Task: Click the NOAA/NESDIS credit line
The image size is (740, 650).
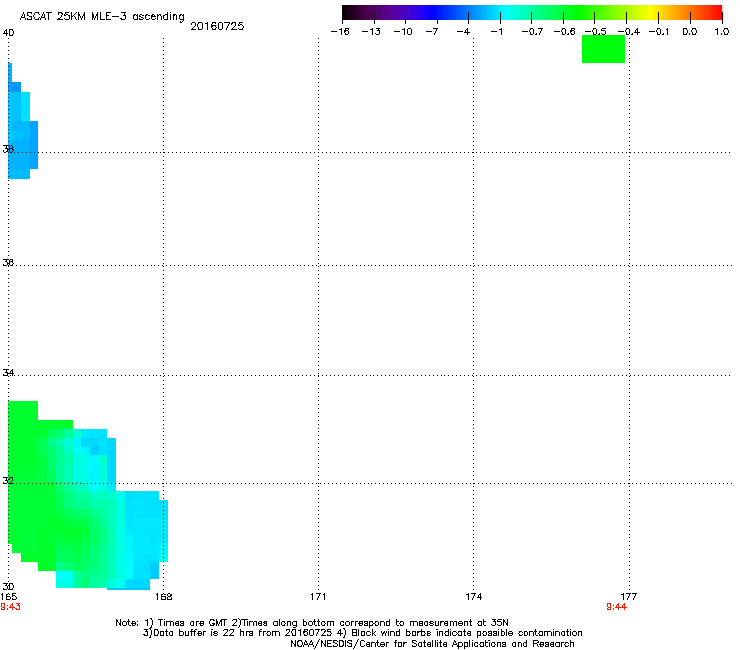Action: (x=432, y=644)
